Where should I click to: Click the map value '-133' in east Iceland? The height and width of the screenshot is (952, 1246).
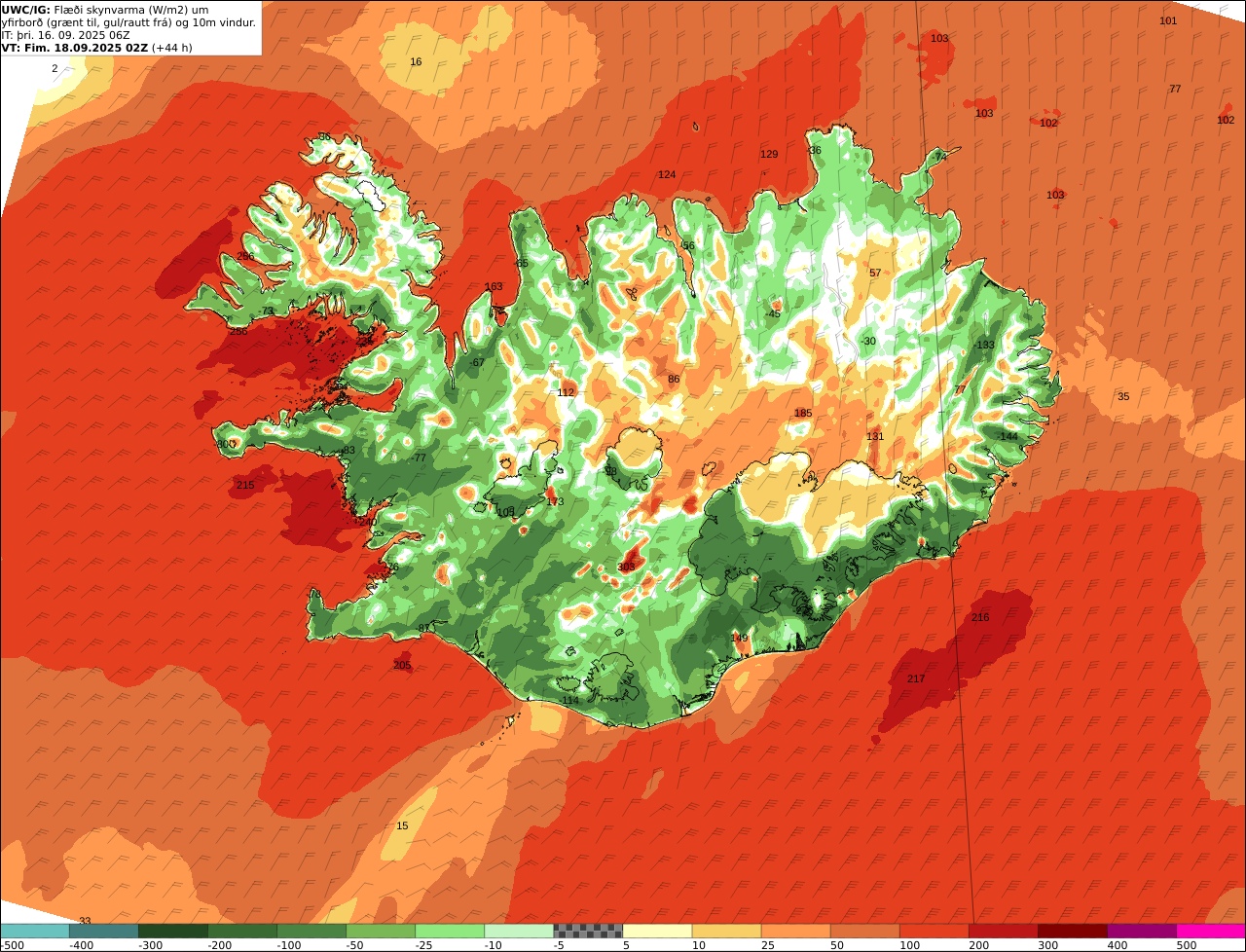point(984,346)
